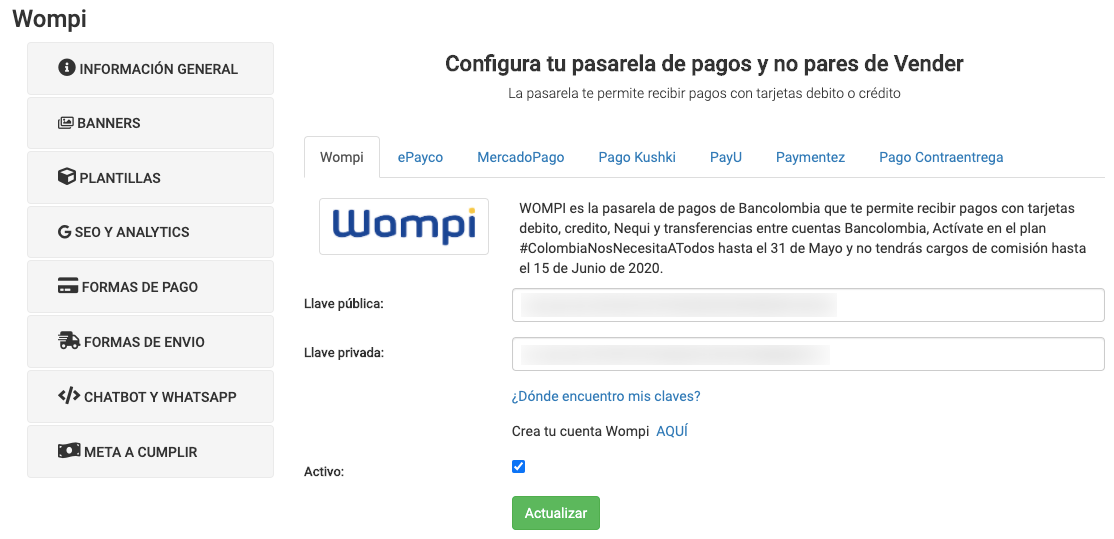Viewport: 1114px width, 539px height.
Task: Open SEO y Analytics settings
Action: point(150,232)
